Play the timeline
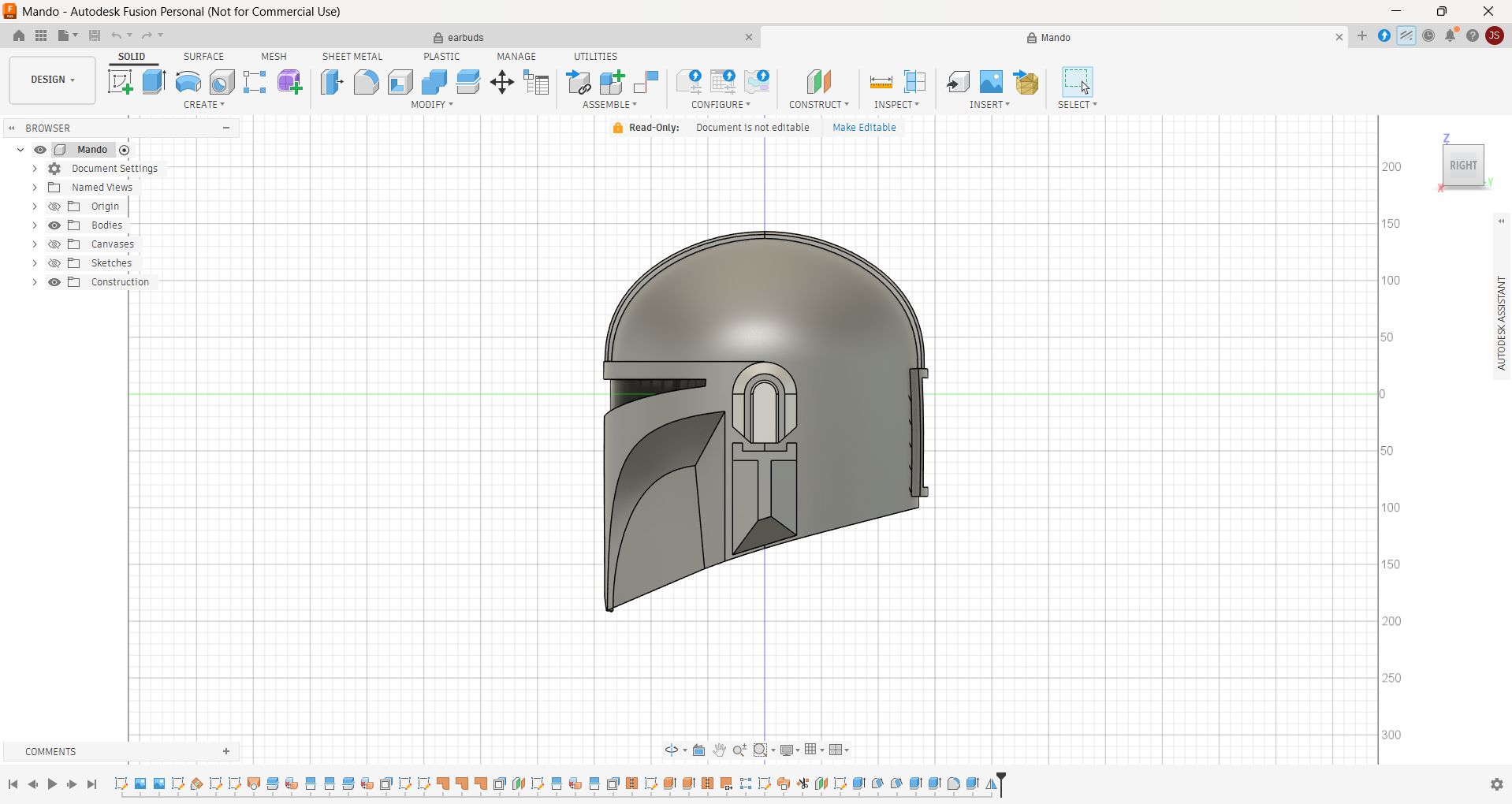This screenshot has height=804, width=1512. click(x=52, y=784)
